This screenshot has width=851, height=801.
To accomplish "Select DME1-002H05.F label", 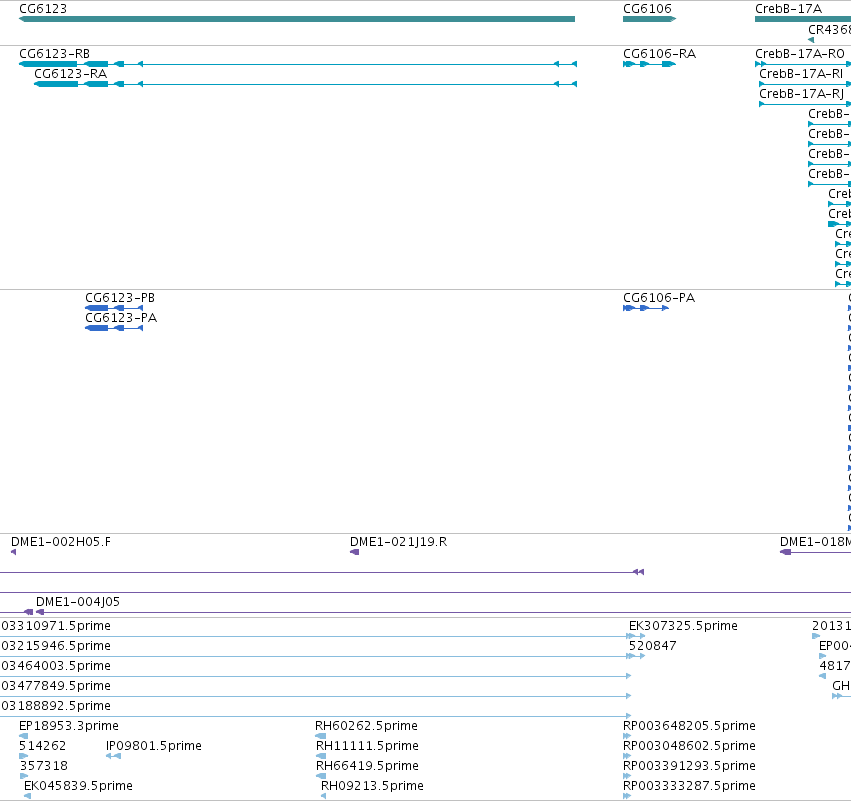I will pyautogui.click(x=61, y=542).
